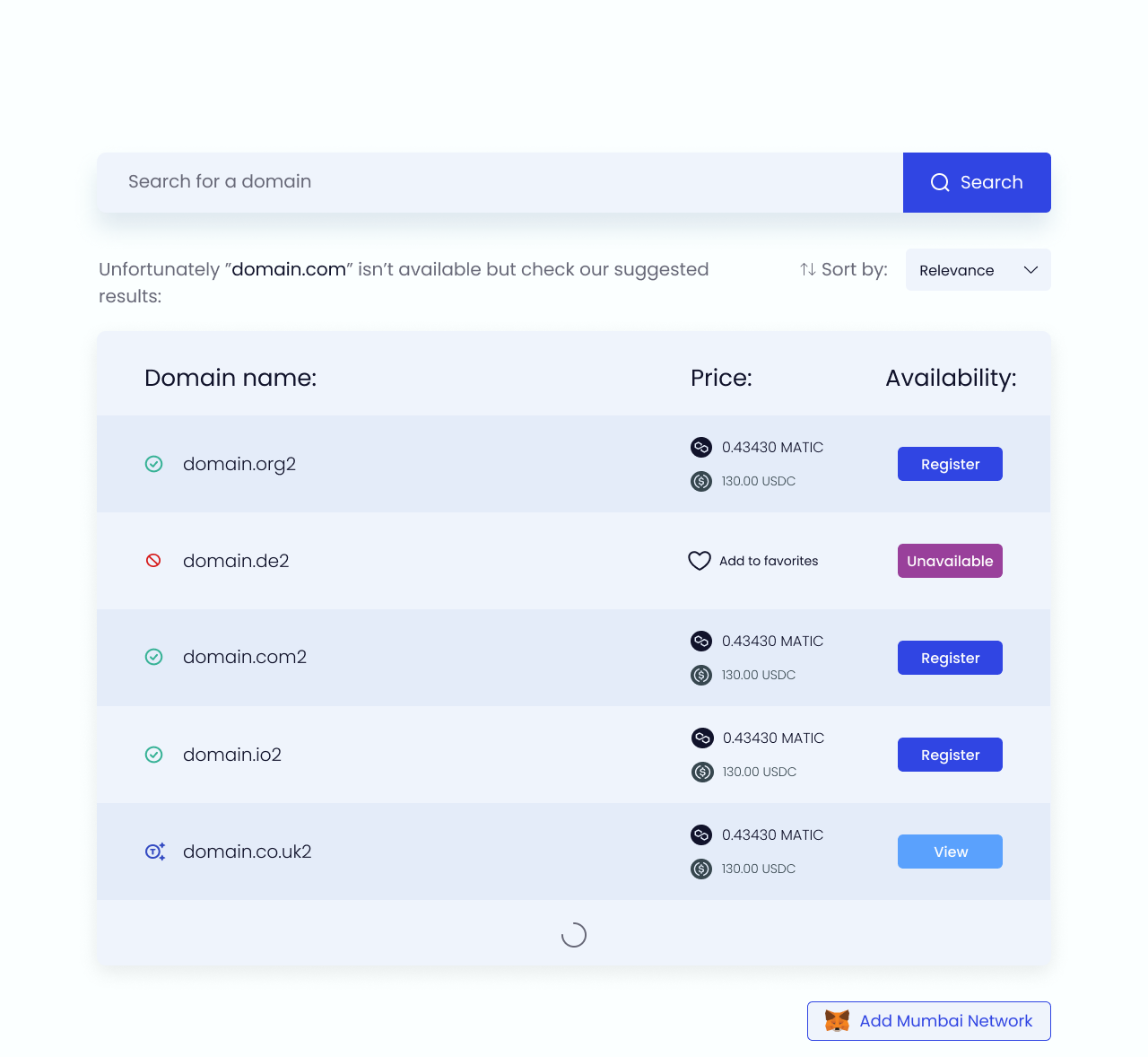Click the Search button
The height and width of the screenshot is (1057, 1148).
click(x=977, y=182)
